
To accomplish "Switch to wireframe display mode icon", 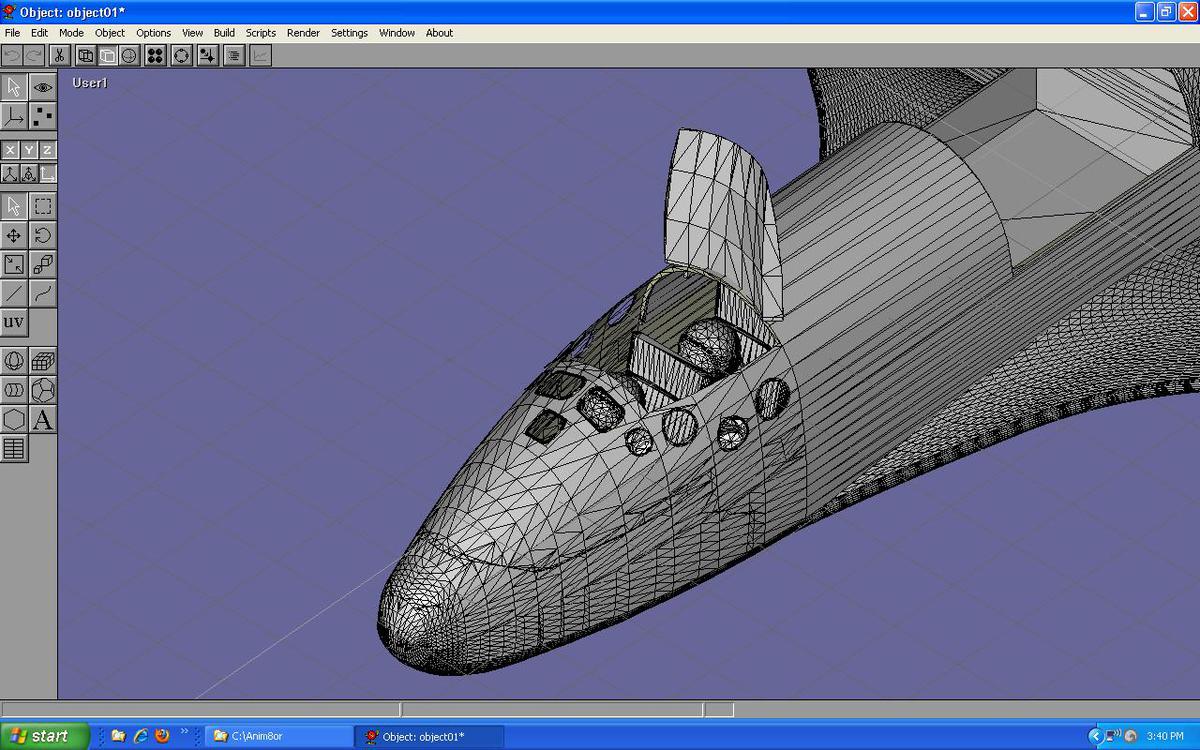I will (86, 56).
